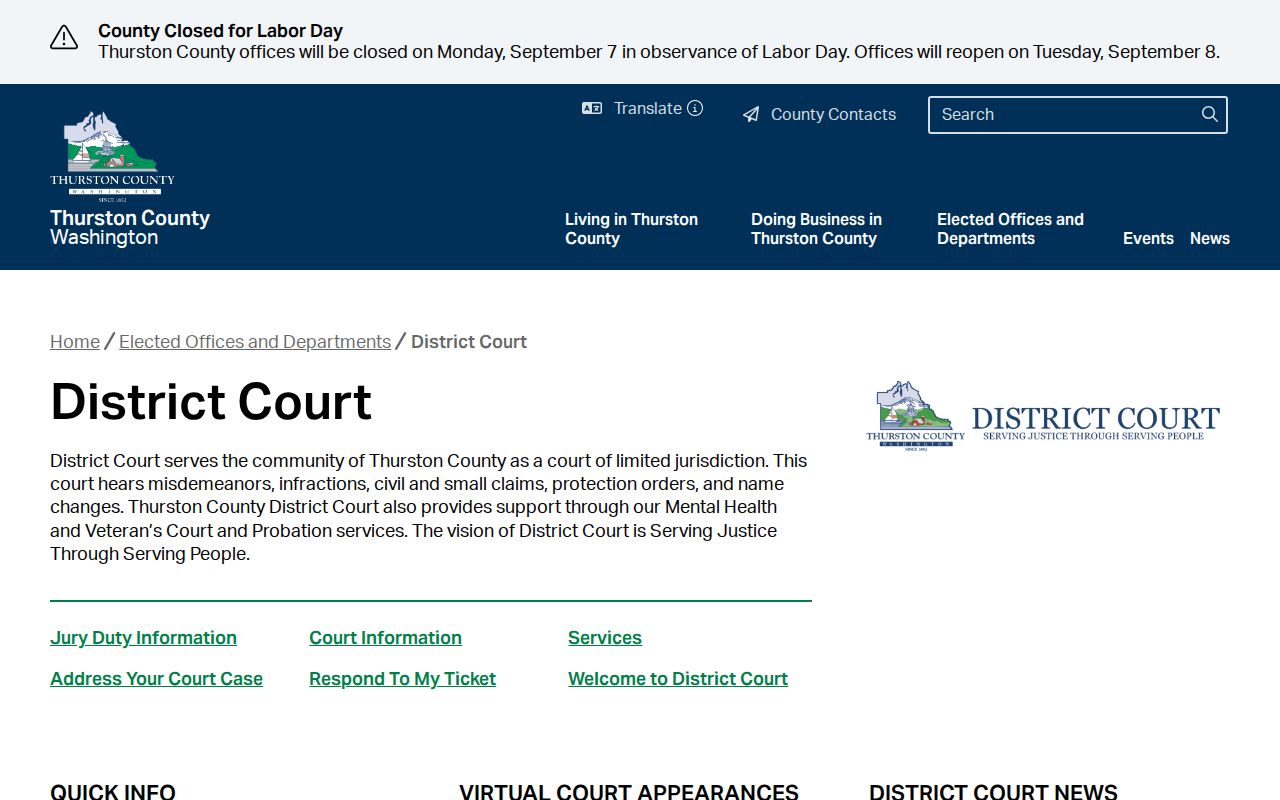Click the Translate language icon

coord(592,108)
